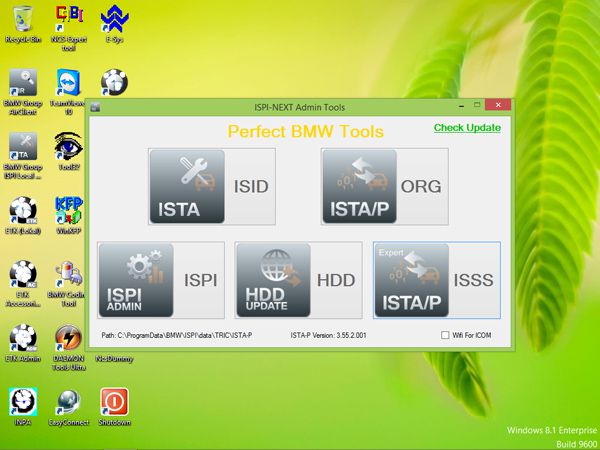Select the INPA desktop shortcut
Viewport: 600px width, 450px height.
point(23,406)
